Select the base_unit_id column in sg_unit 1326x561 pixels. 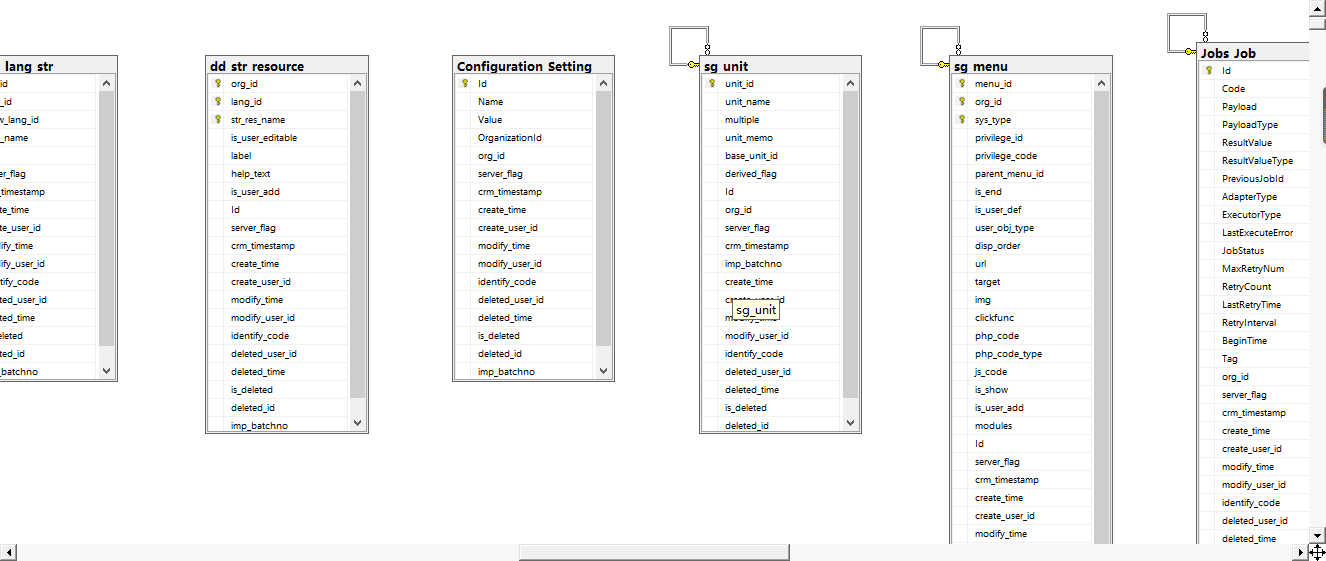pos(772,156)
